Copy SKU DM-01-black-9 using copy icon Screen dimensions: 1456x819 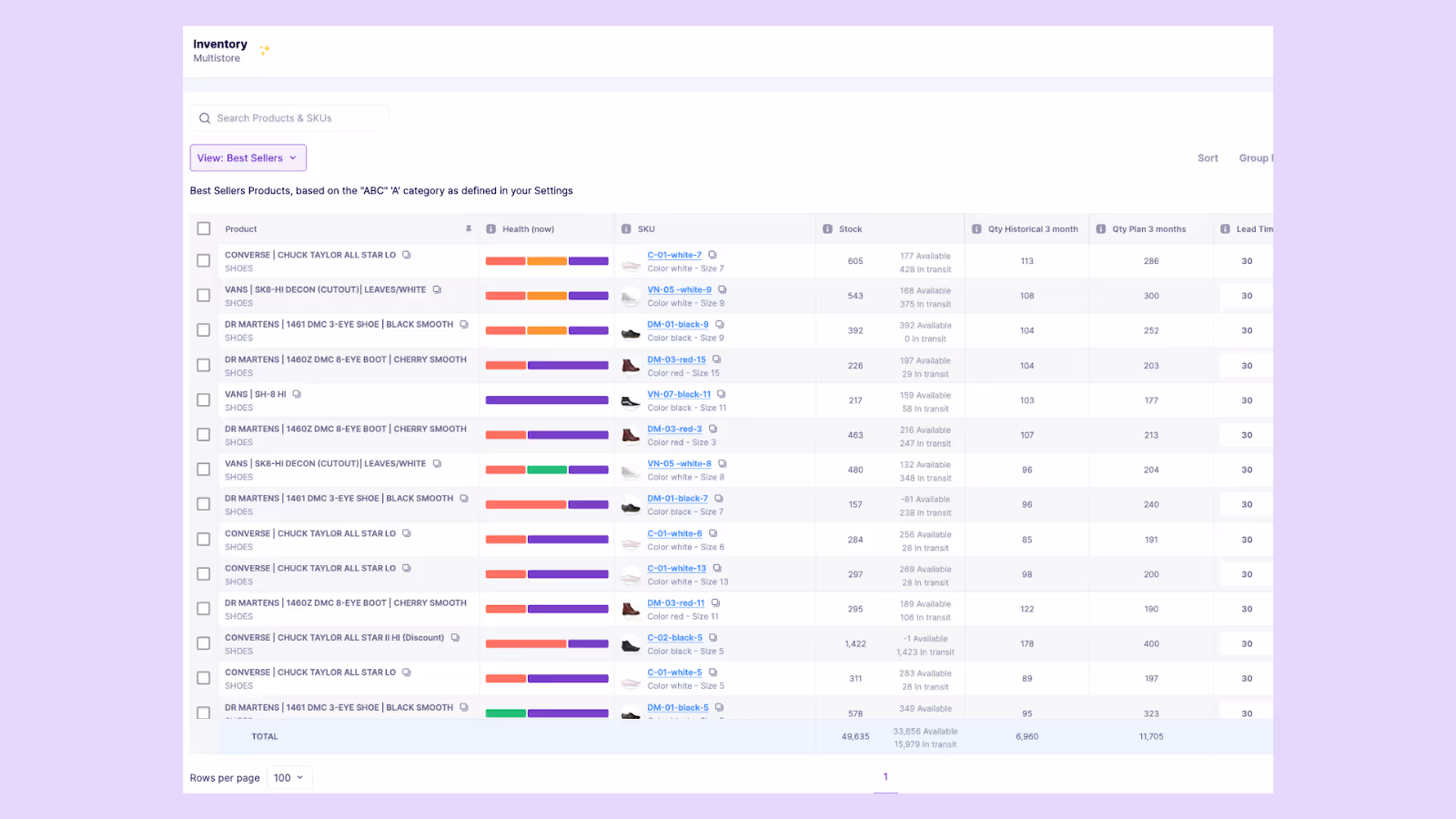pyautogui.click(x=720, y=324)
